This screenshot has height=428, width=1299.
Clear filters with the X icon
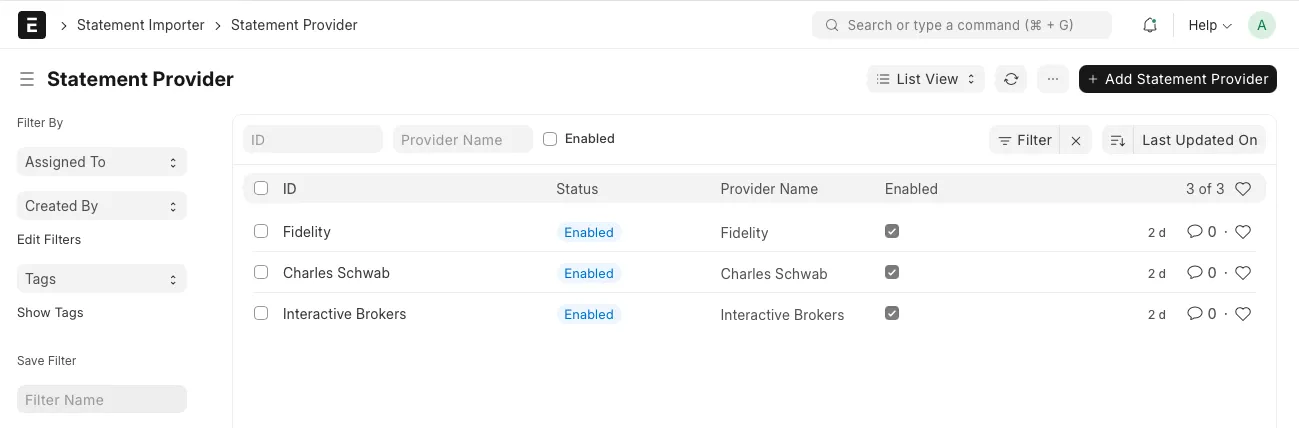1076,141
